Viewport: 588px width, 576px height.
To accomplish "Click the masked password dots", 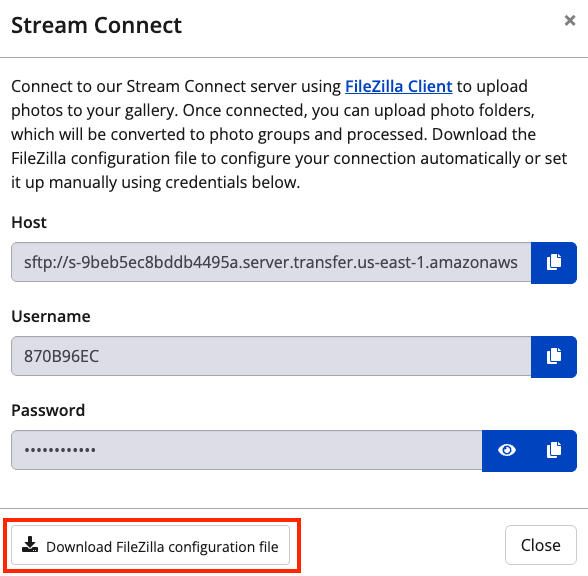I will [60, 450].
